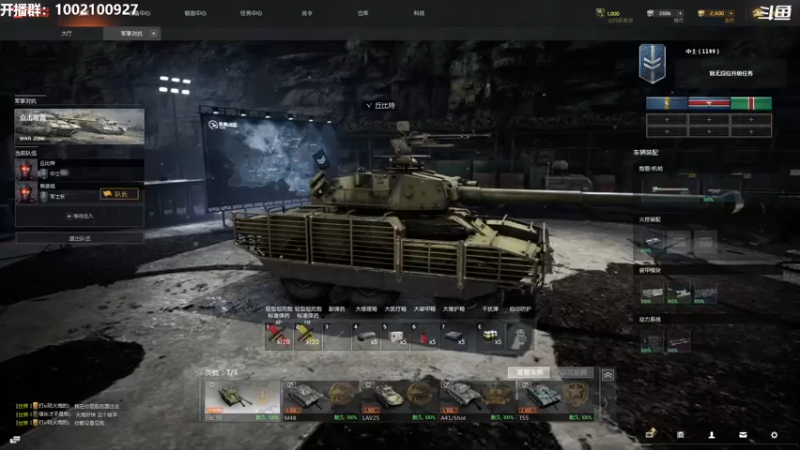Viewport: 800px width, 450px height.
Task: Open the player profile person icon
Action: pos(712,435)
